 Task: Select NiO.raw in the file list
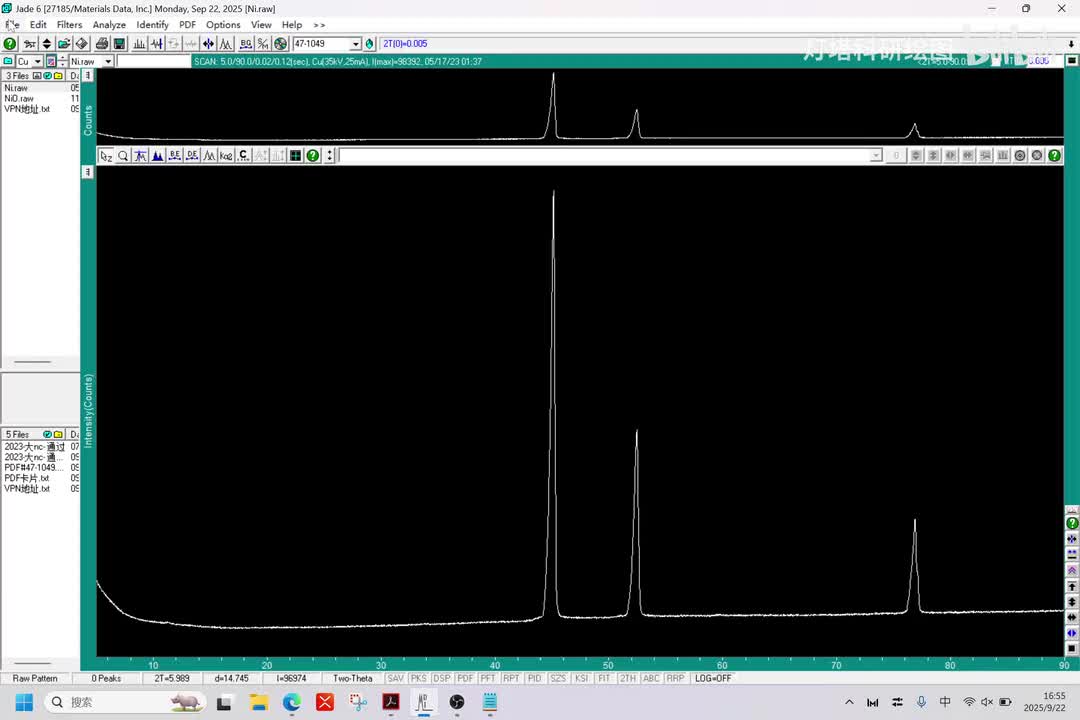click(41, 99)
